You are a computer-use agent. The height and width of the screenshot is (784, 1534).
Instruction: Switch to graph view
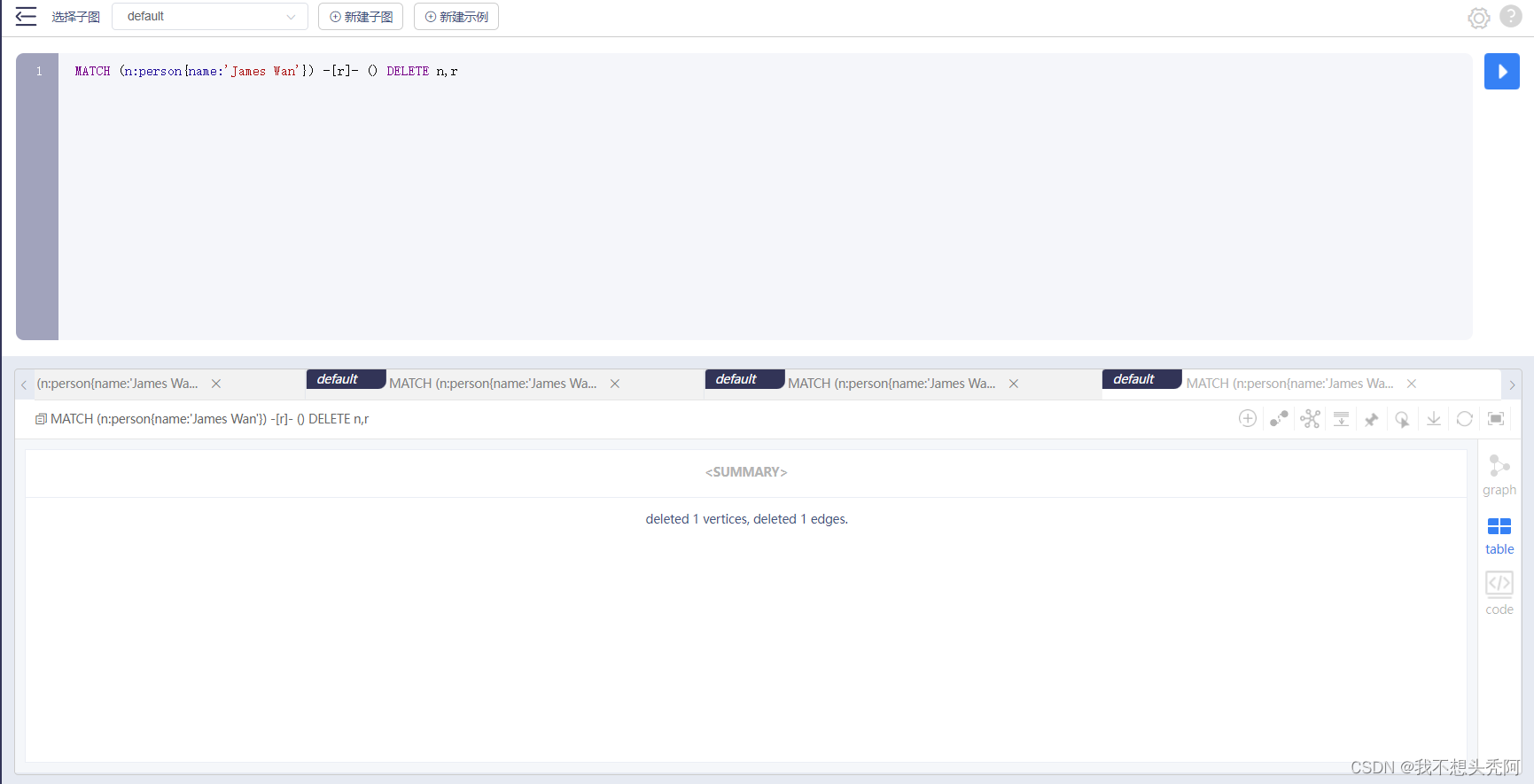[x=1499, y=475]
